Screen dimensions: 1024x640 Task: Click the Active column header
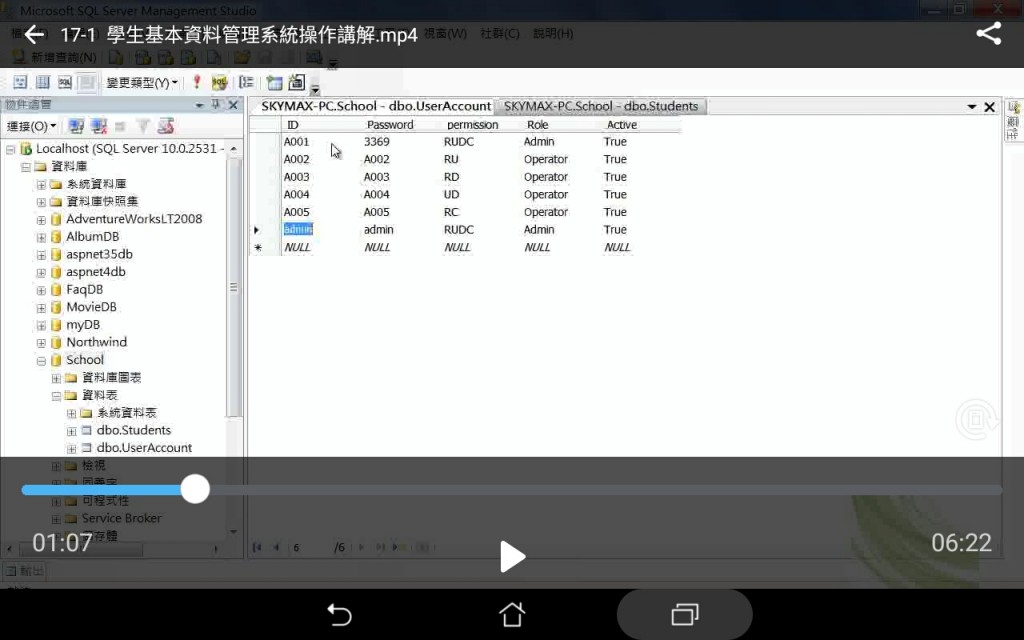coord(641,125)
